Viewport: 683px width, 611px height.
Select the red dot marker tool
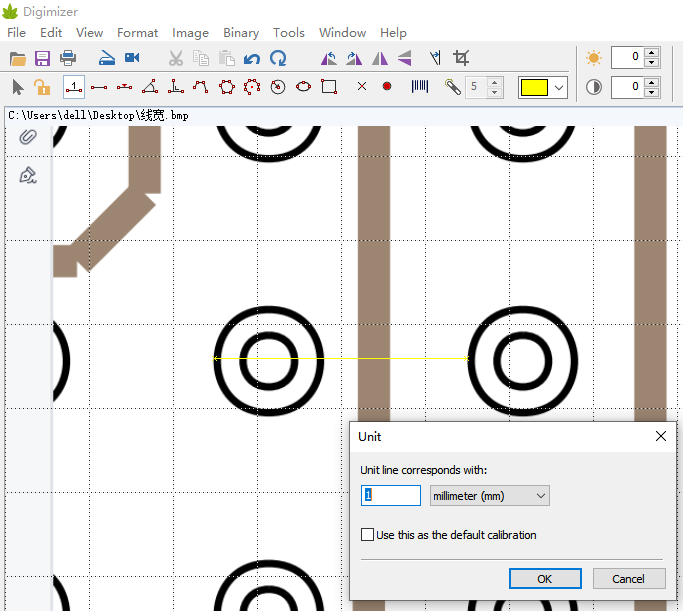pyautogui.click(x=387, y=87)
